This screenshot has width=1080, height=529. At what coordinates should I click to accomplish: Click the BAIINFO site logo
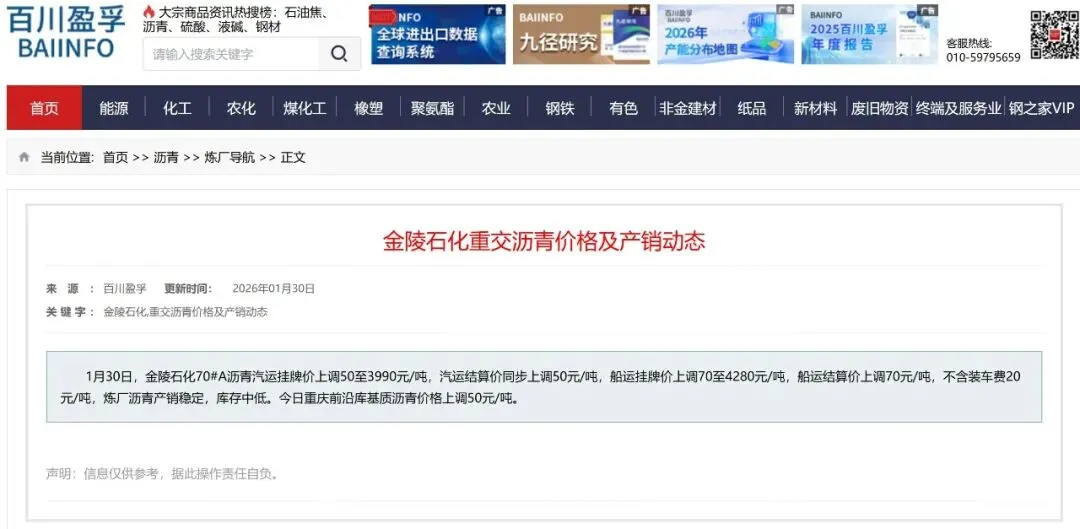pyautogui.click(x=66, y=32)
